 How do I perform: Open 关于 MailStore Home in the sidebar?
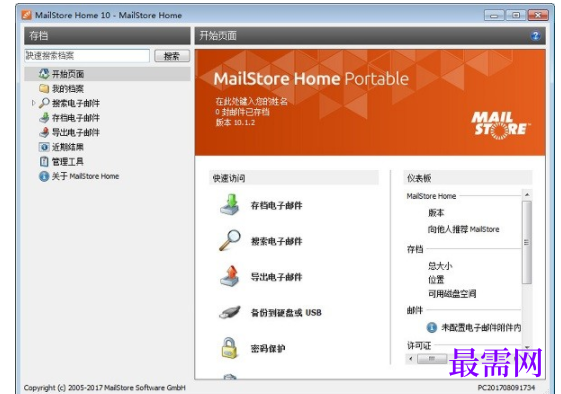click(x=86, y=176)
